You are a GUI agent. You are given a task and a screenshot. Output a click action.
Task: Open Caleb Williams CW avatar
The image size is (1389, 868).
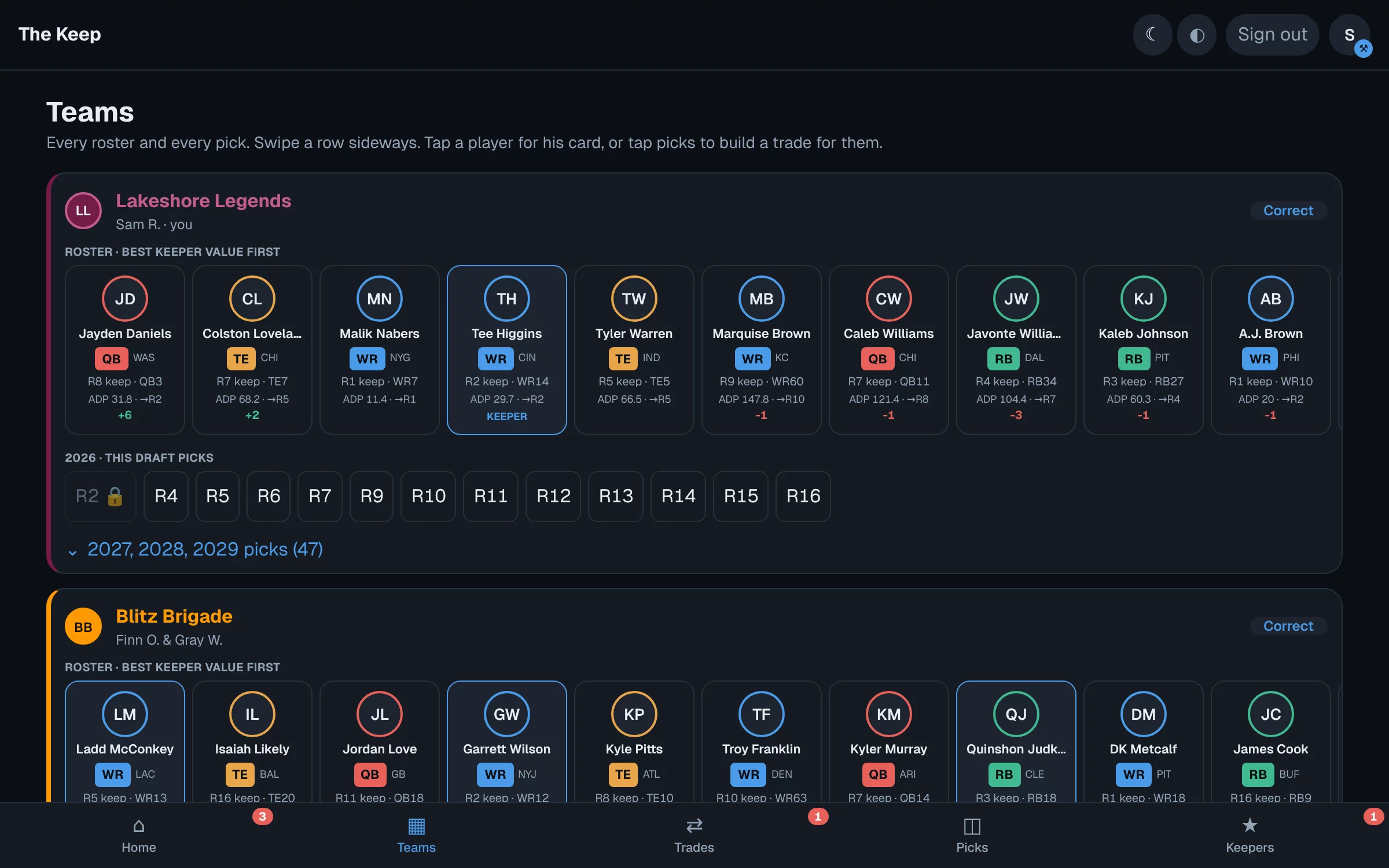(x=889, y=299)
